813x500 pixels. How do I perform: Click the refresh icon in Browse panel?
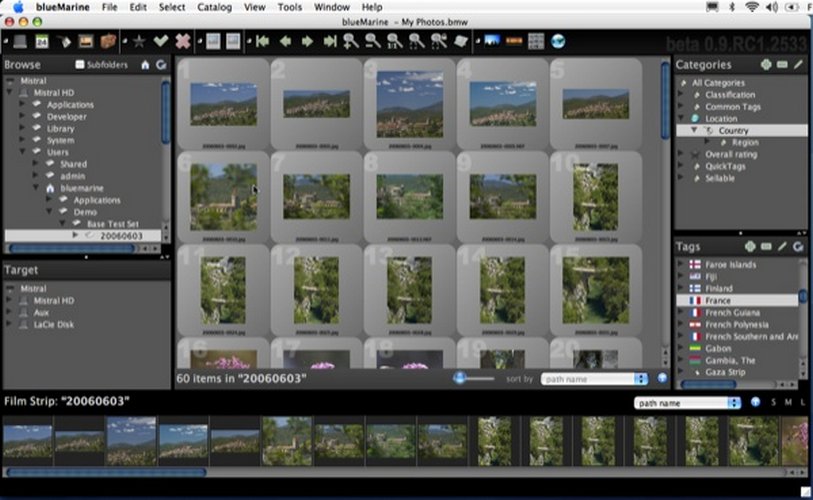(x=161, y=65)
